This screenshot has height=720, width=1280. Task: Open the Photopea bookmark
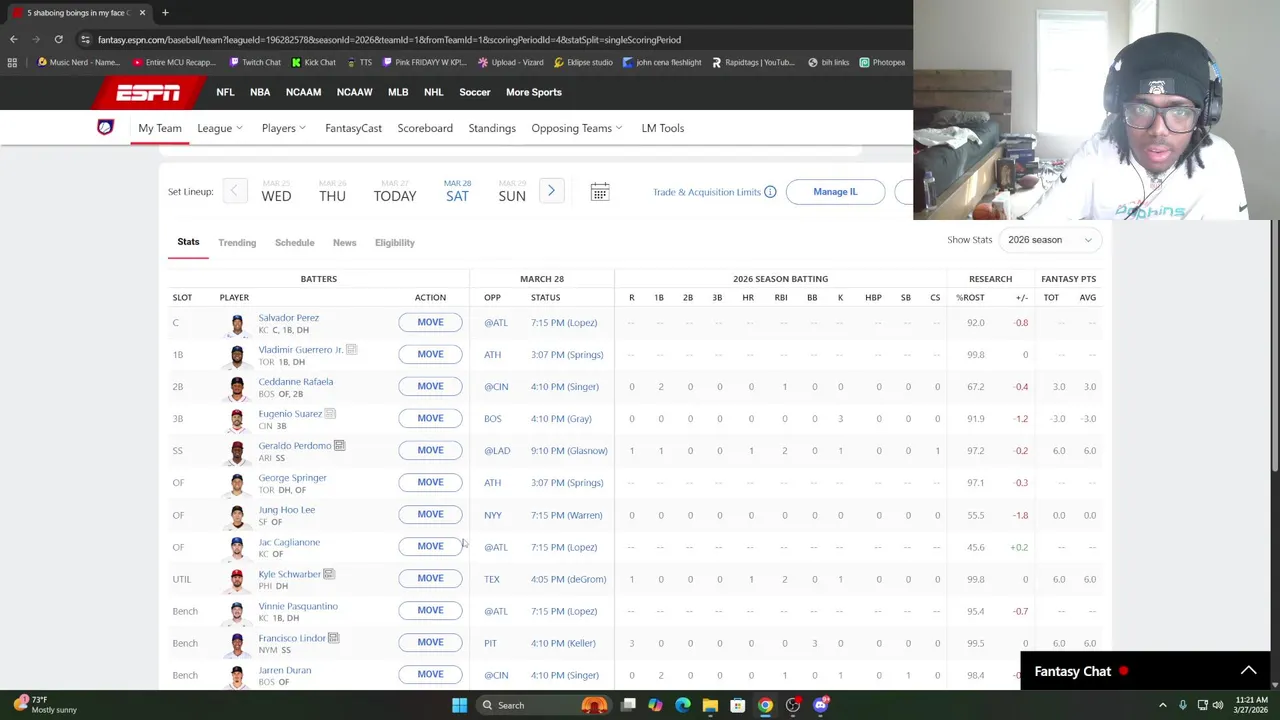tap(882, 62)
